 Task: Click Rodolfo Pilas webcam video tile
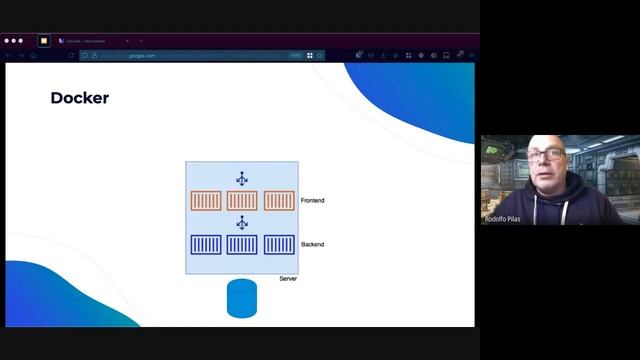(560, 180)
